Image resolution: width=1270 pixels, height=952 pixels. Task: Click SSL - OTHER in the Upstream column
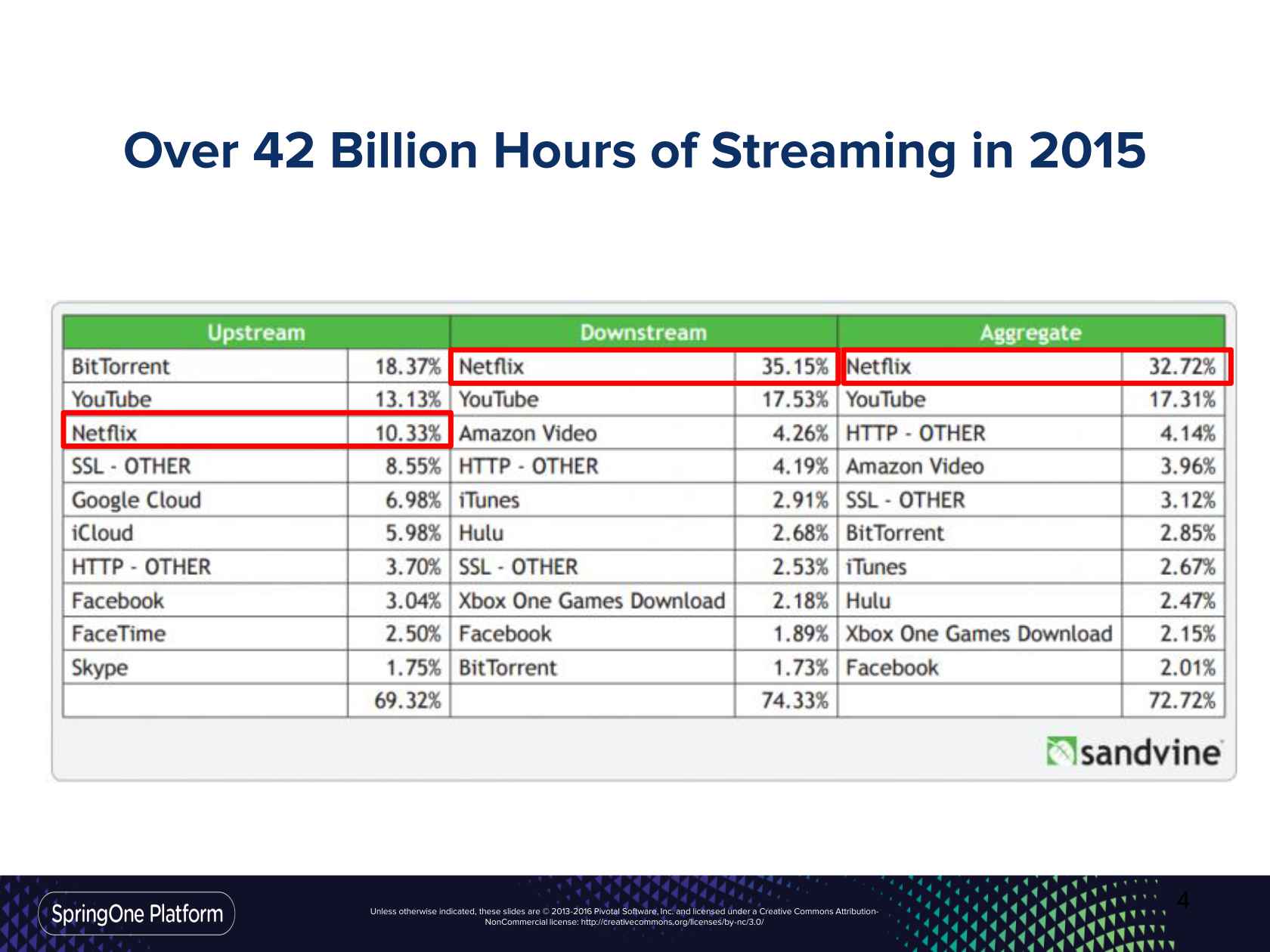click(x=131, y=466)
